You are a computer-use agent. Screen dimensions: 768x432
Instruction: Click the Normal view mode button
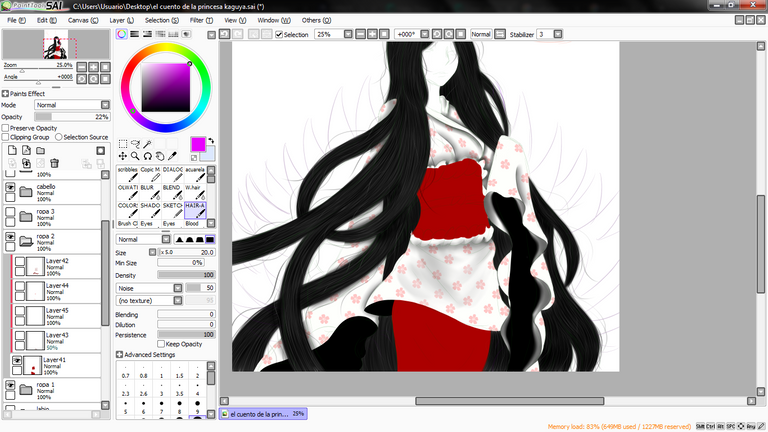click(480, 34)
